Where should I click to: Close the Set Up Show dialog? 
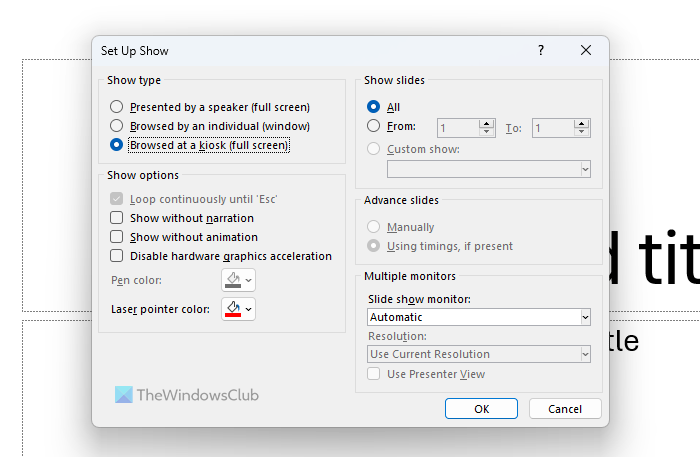click(586, 49)
